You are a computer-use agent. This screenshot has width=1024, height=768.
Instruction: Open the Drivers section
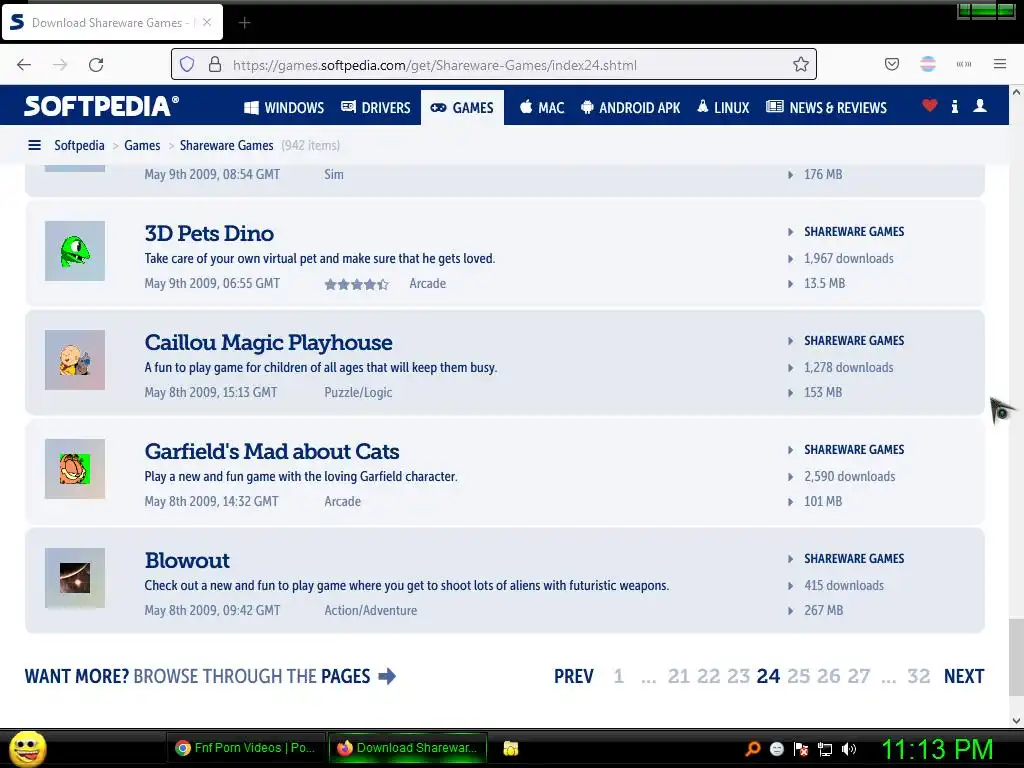(376, 108)
